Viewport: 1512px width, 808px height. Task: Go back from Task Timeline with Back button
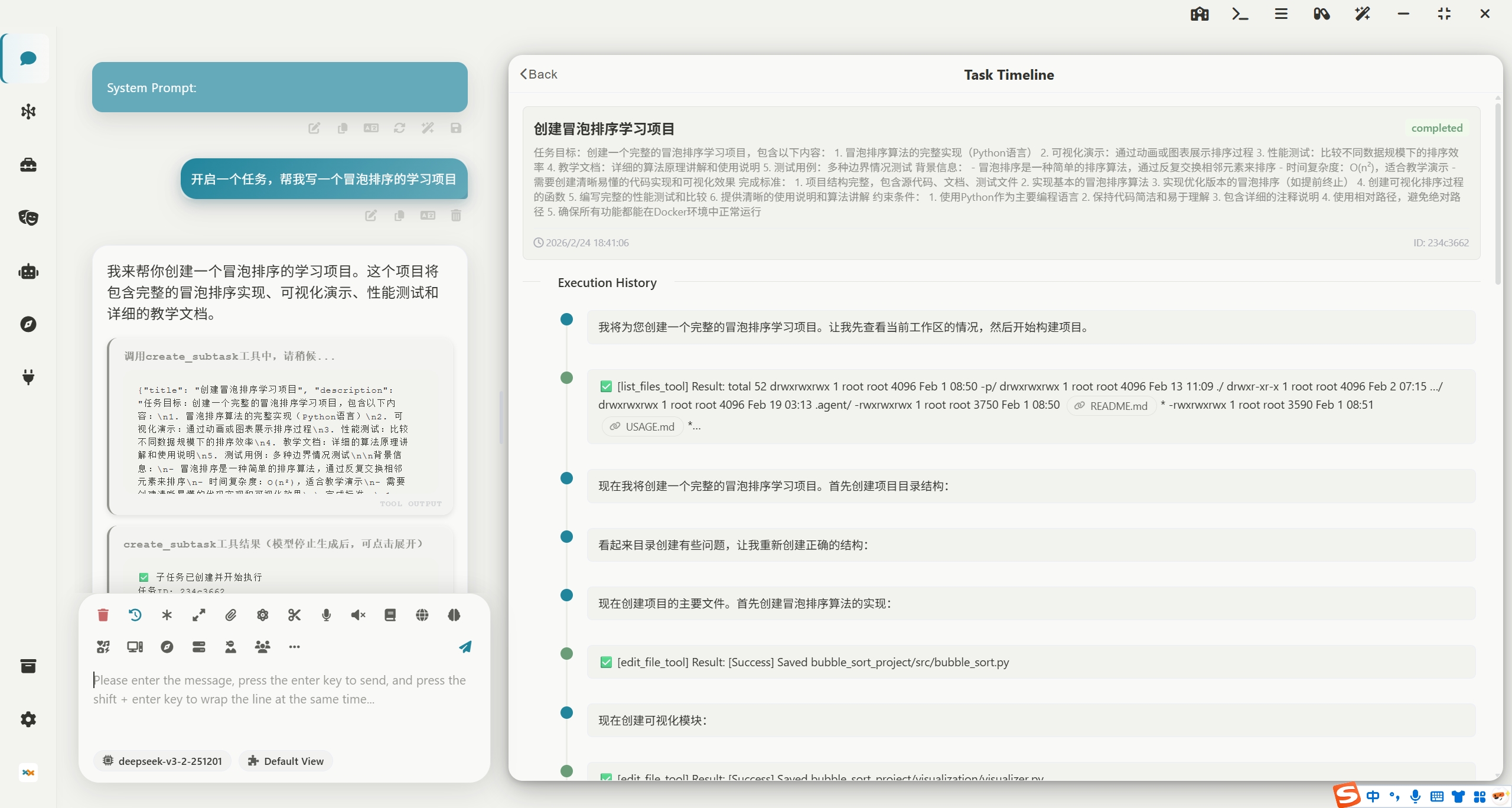pos(538,74)
